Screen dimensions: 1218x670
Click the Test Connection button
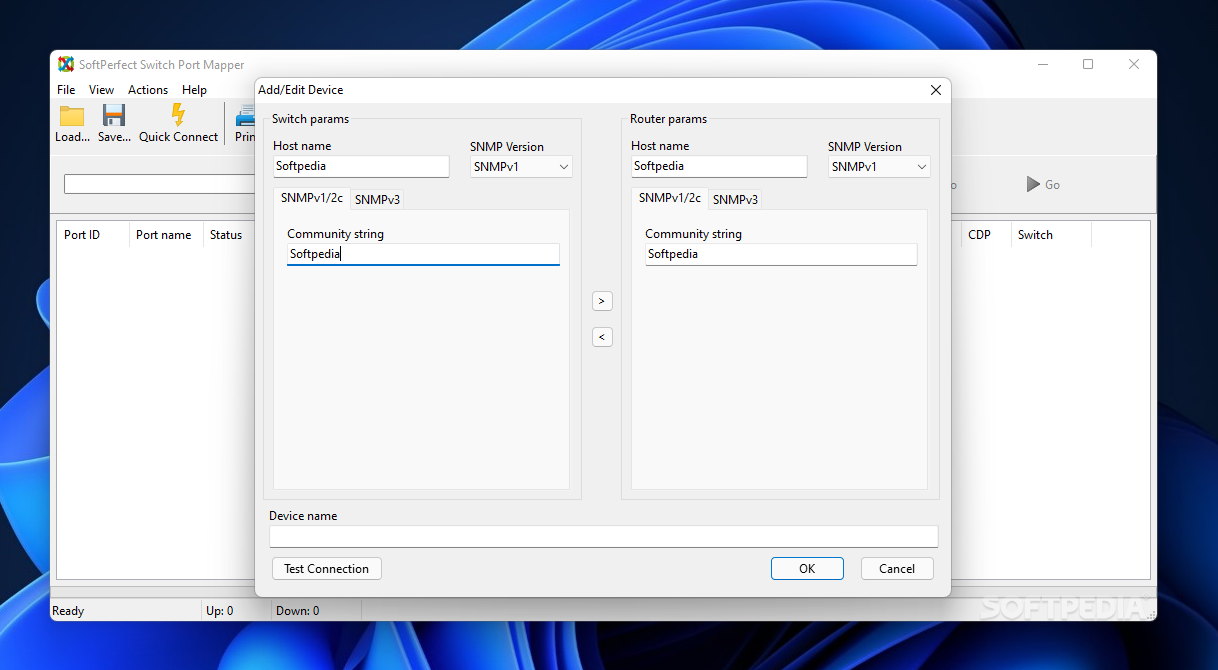tap(326, 569)
